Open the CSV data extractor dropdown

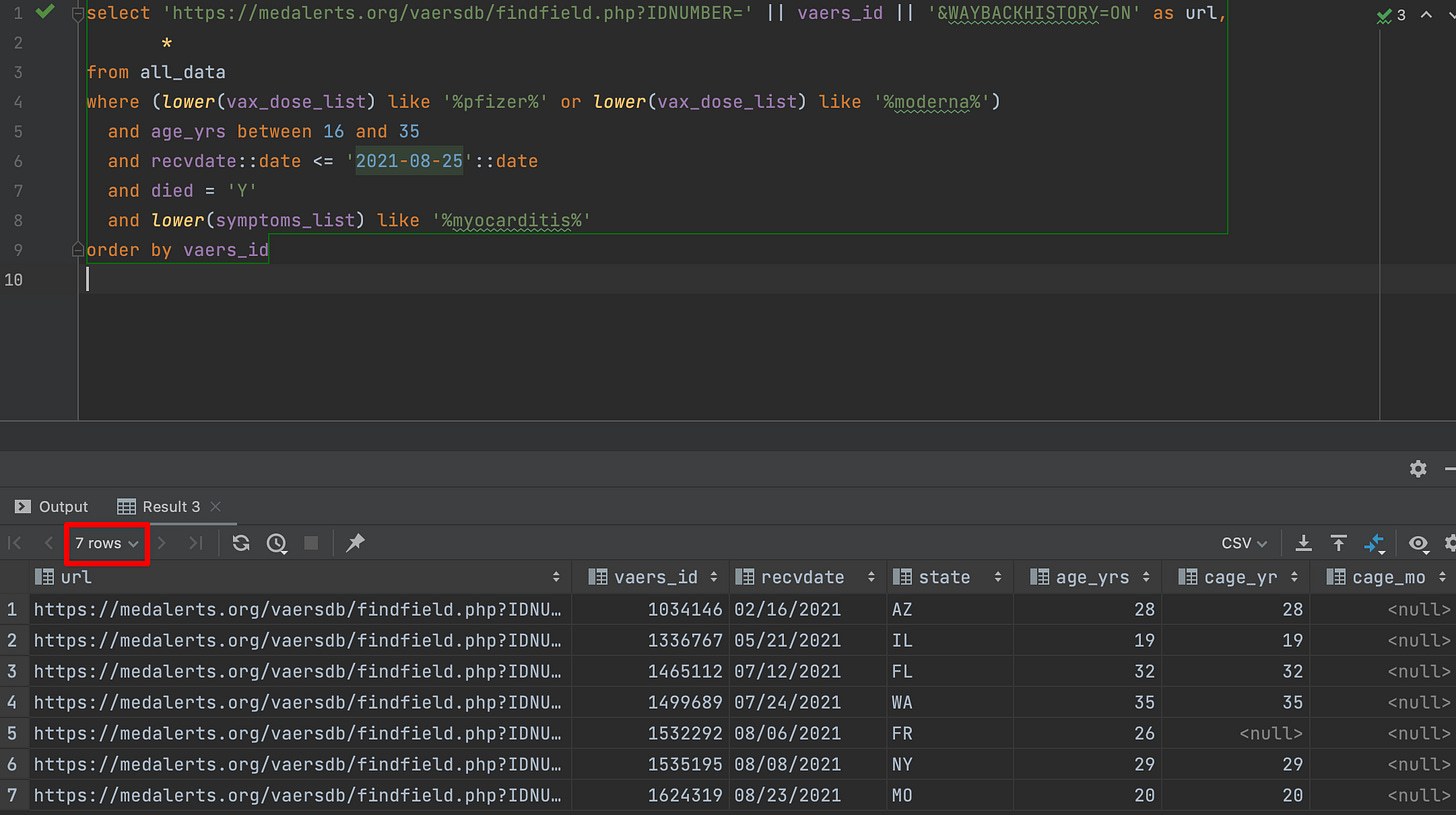(x=1245, y=543)
